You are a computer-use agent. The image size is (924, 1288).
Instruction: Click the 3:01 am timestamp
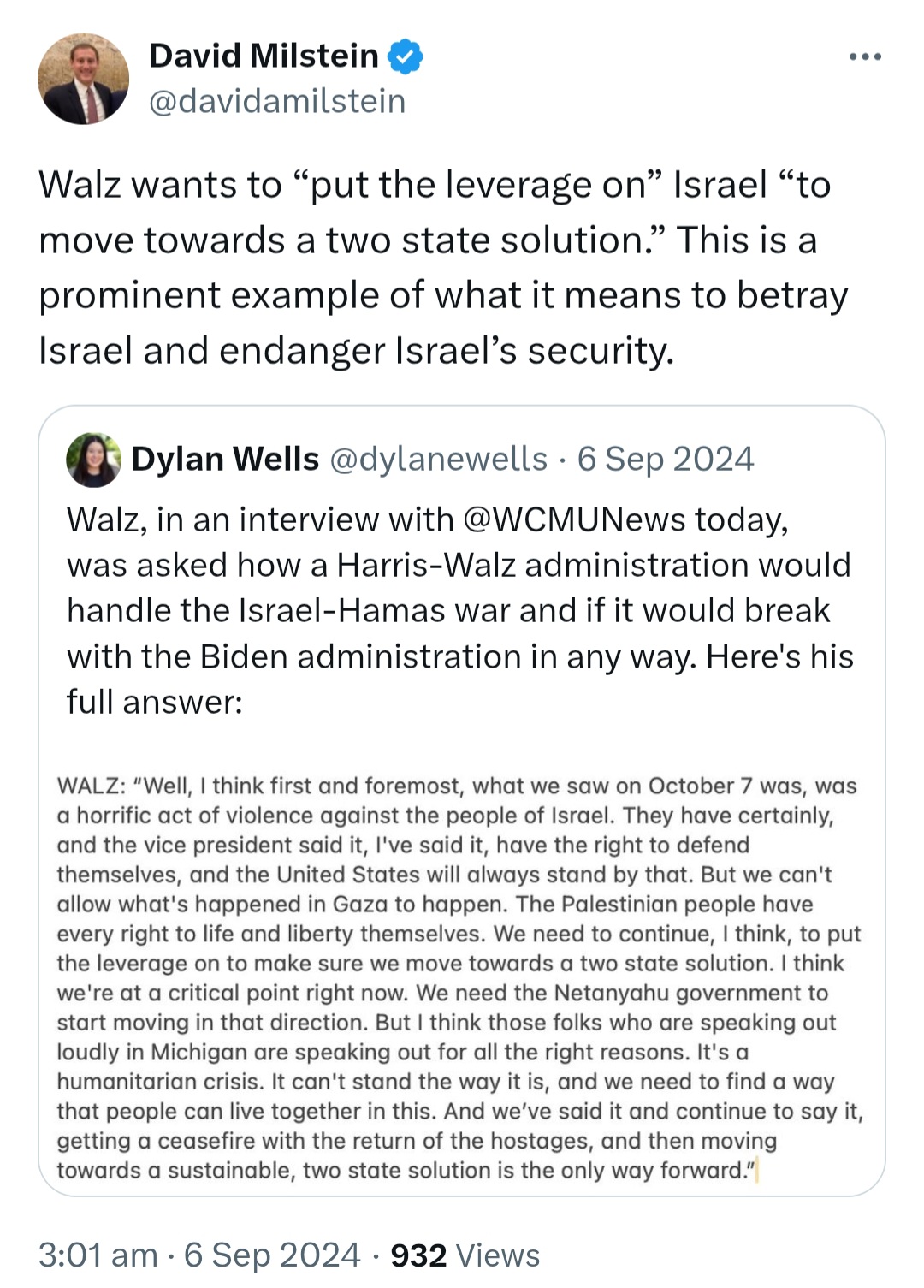pyautogui.click(x=98, y=1255)
